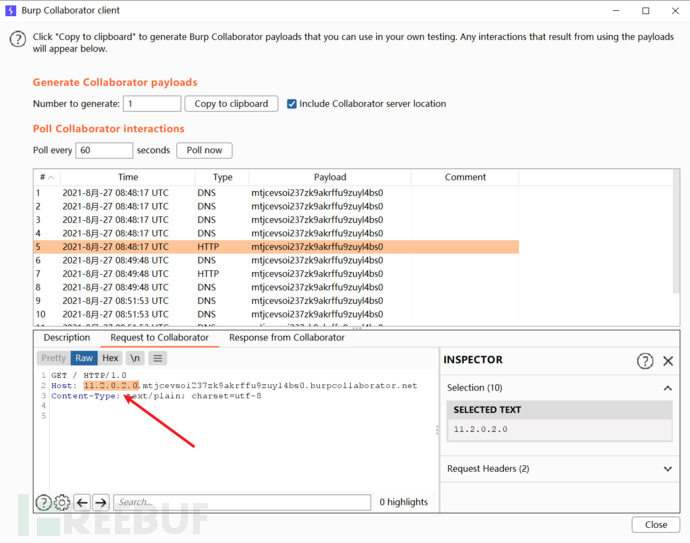Click the Content-Type header line
690x543 pixels.
pyautogui.click(x=156, y=396)
